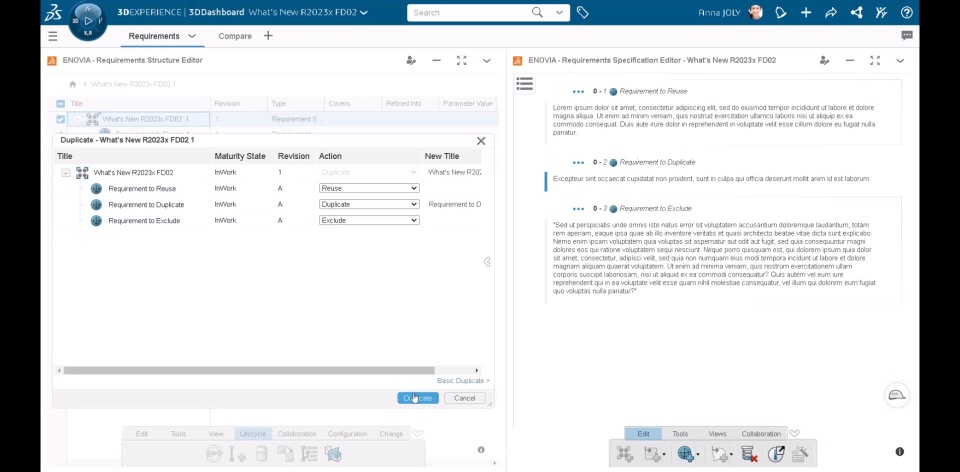Select the Requirements tab
Screen dimensions: 960x472
click(154, 36)
